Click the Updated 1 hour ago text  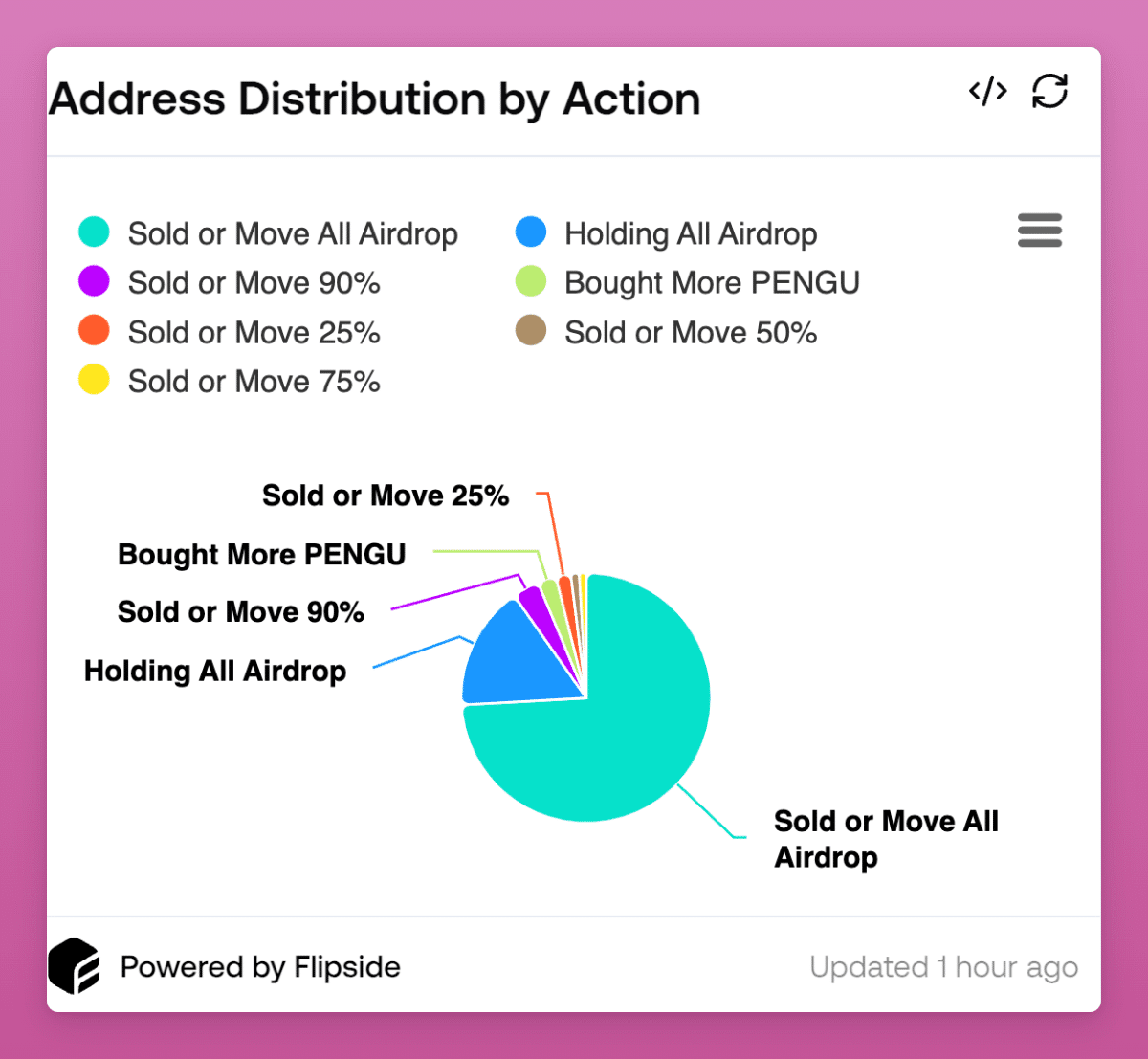coord(944,967)
